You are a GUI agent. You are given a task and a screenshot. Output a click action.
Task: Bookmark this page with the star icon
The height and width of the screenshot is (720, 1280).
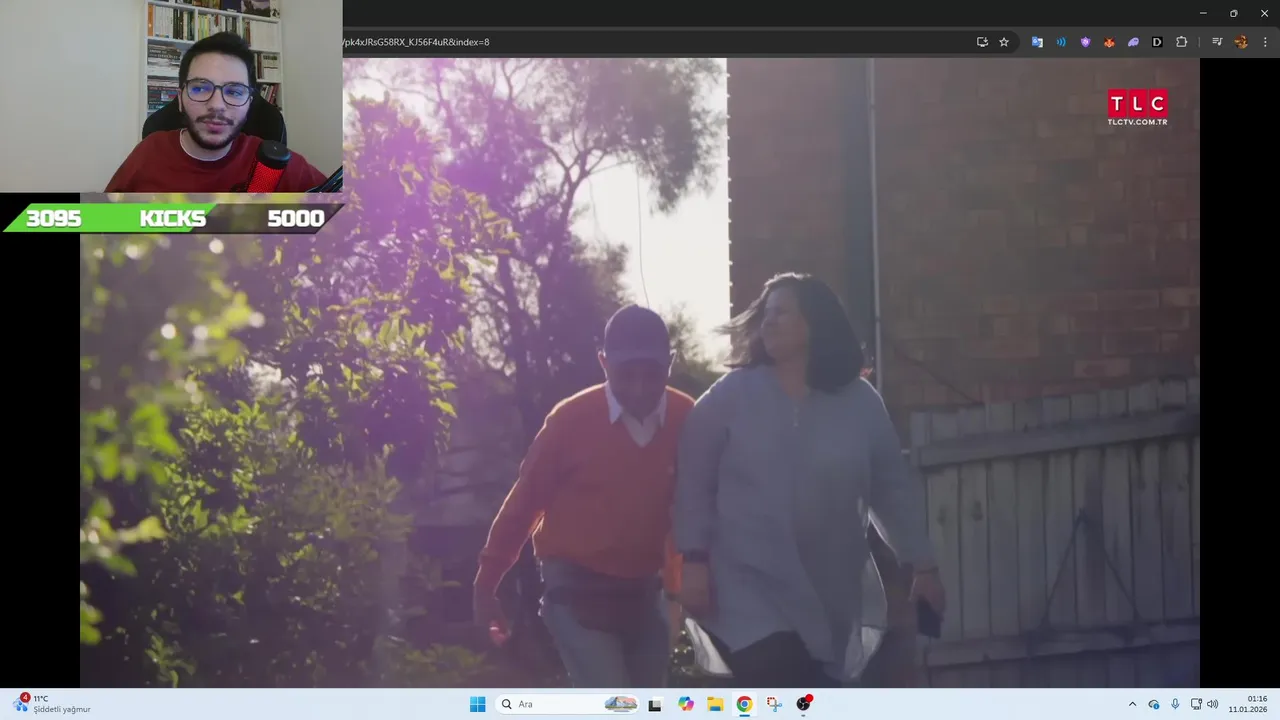click(1004, 42)
